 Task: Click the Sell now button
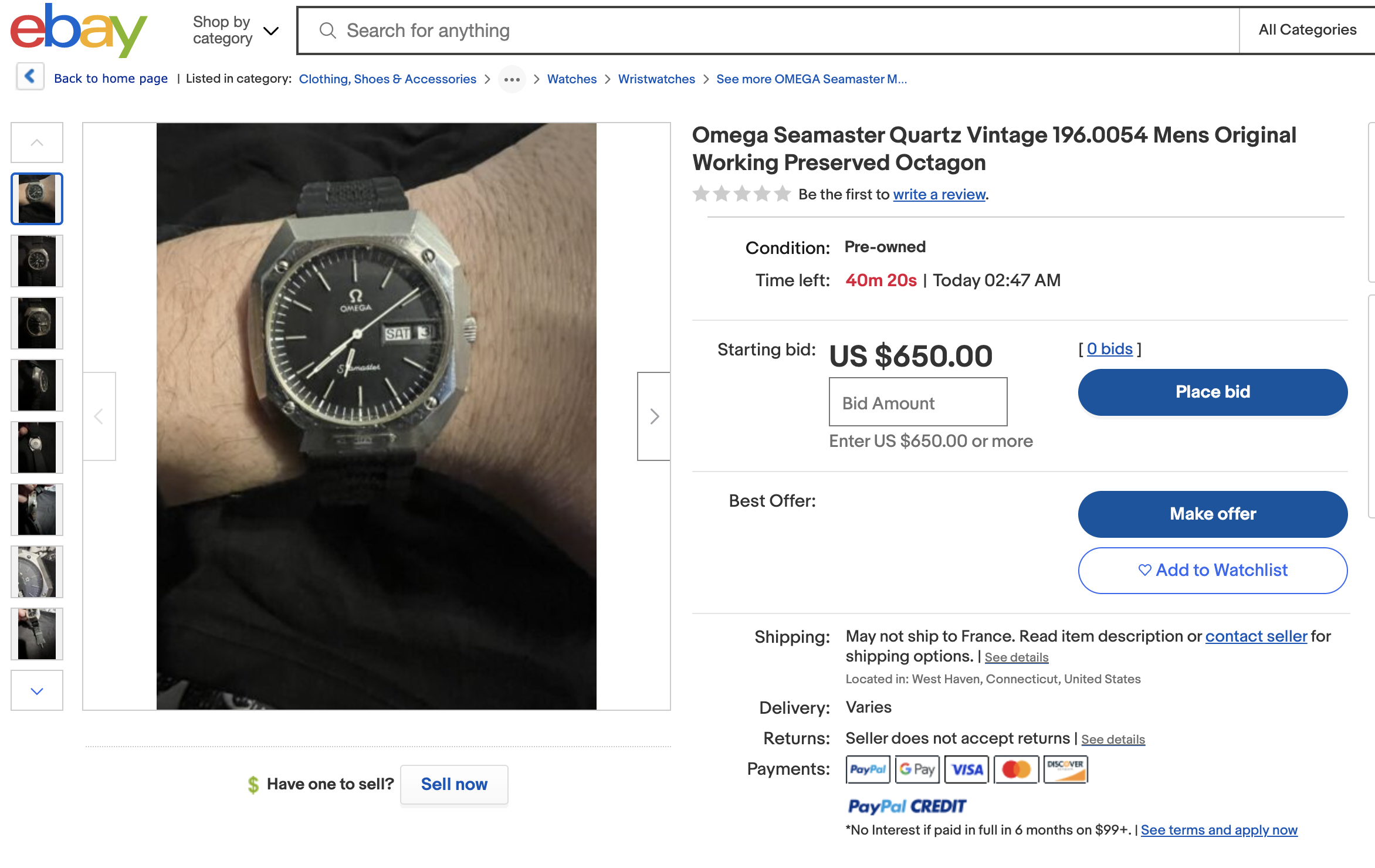click(x=454, y=784)
